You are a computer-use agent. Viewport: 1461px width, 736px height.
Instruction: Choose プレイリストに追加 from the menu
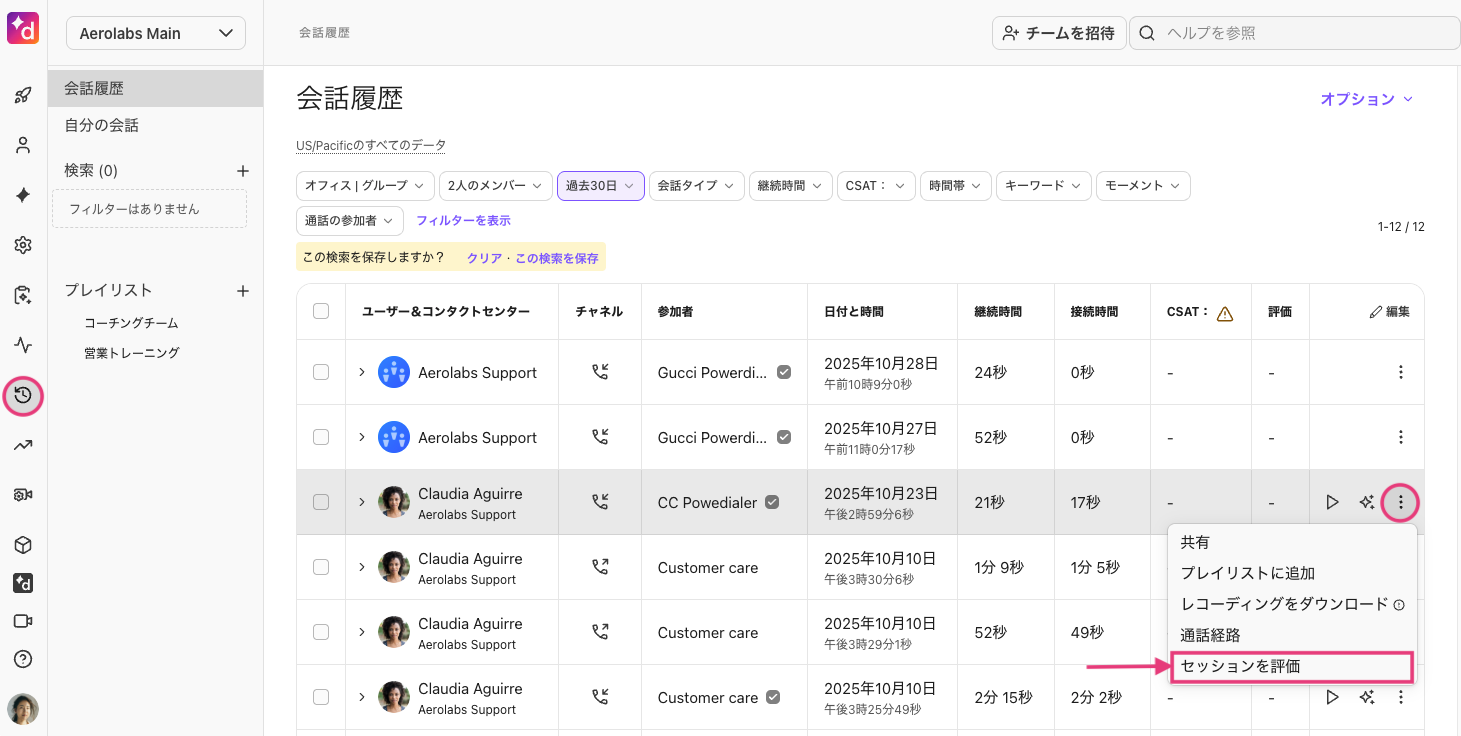[x=1292, y=573]
